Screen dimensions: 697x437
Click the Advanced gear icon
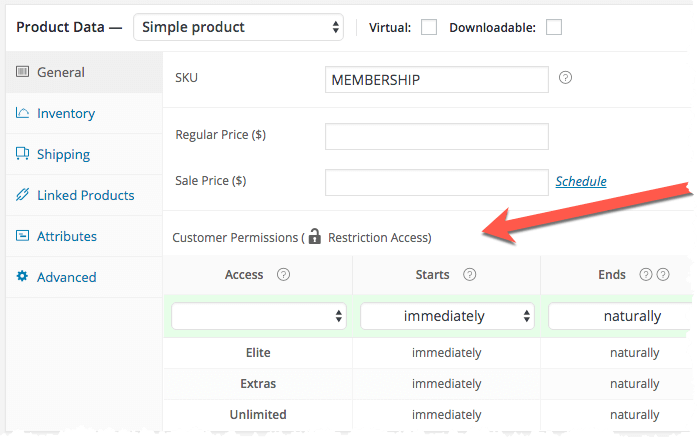coord(22,277)
